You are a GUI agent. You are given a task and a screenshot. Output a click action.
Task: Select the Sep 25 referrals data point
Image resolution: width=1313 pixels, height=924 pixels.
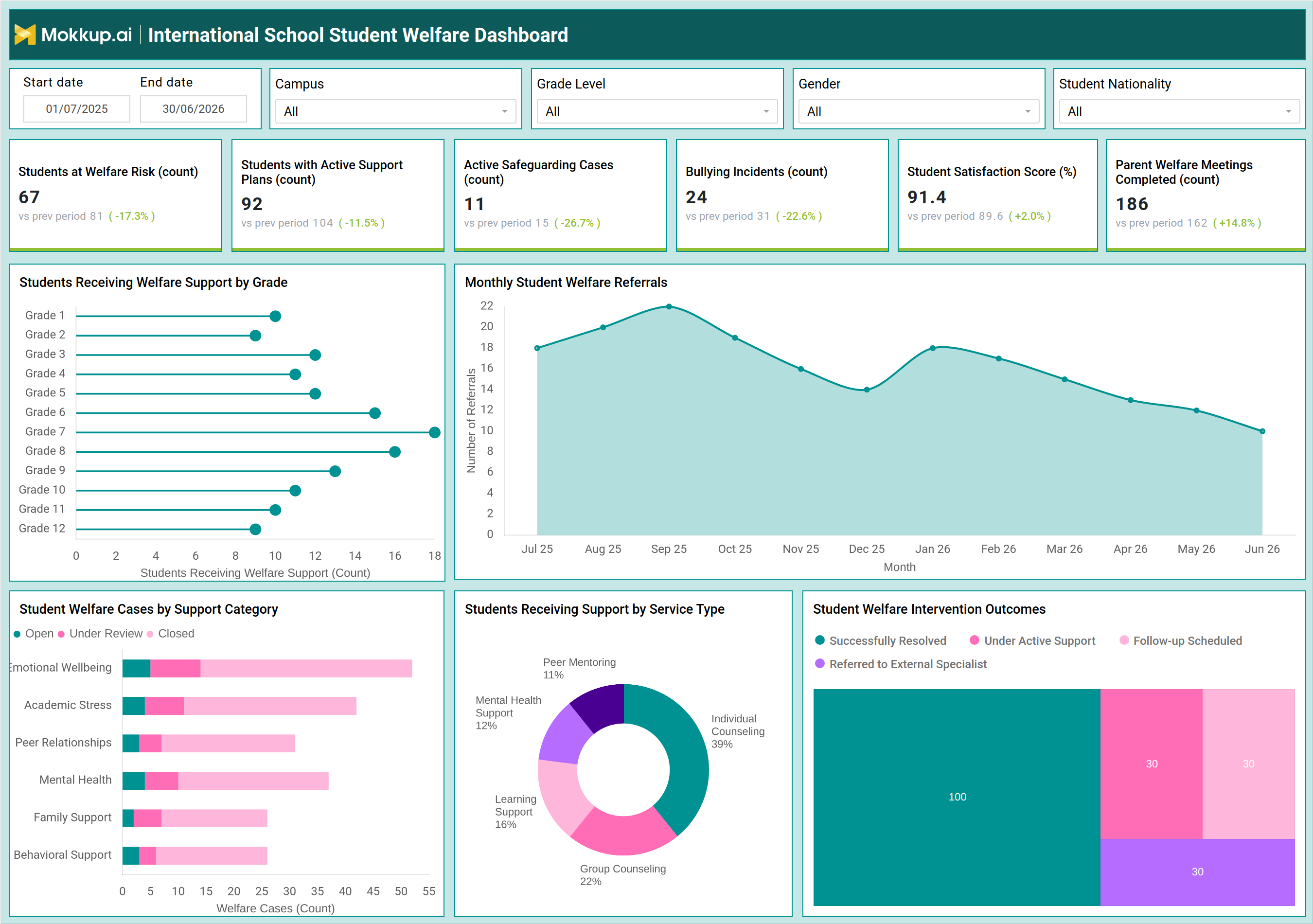tap(669, 306)
